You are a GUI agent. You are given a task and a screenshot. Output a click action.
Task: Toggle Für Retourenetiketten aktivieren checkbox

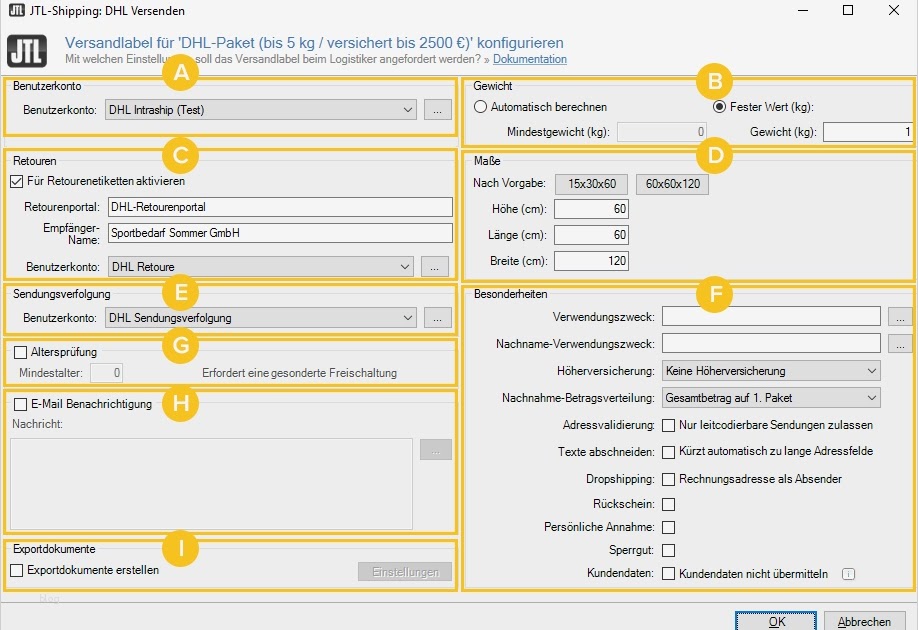point(17,182)
